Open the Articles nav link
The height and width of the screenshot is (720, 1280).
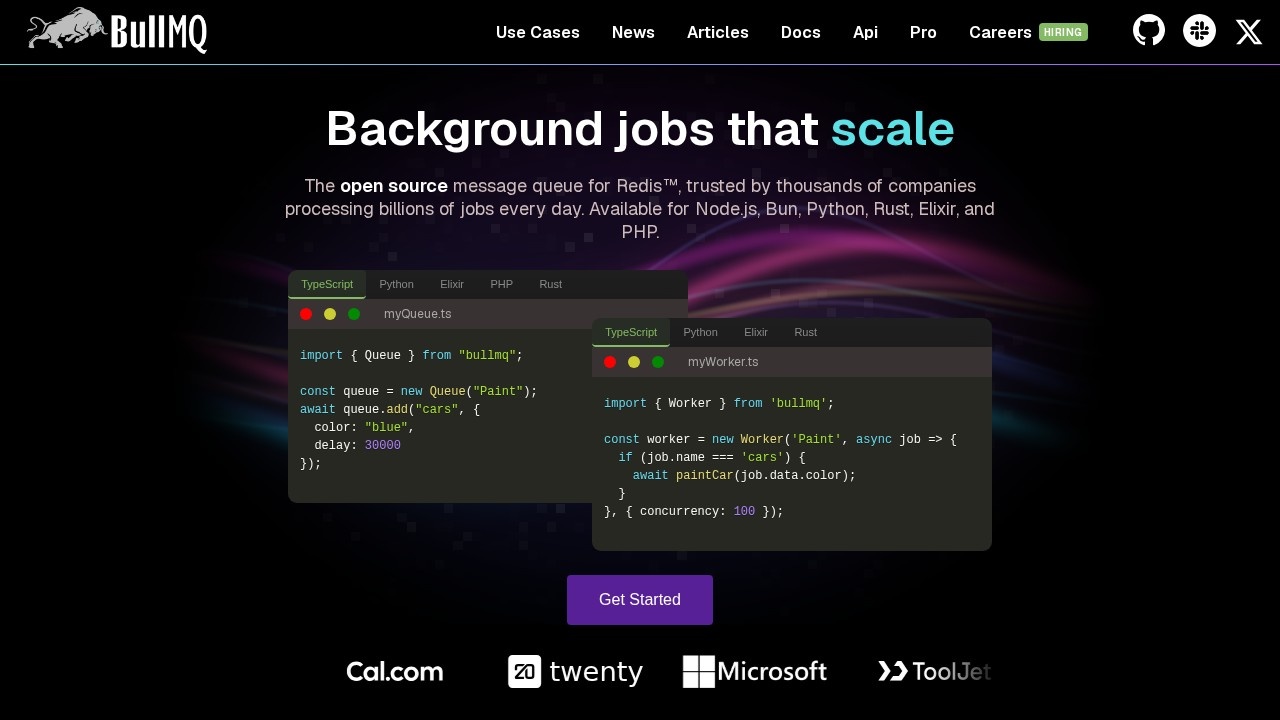pos(718,32)
